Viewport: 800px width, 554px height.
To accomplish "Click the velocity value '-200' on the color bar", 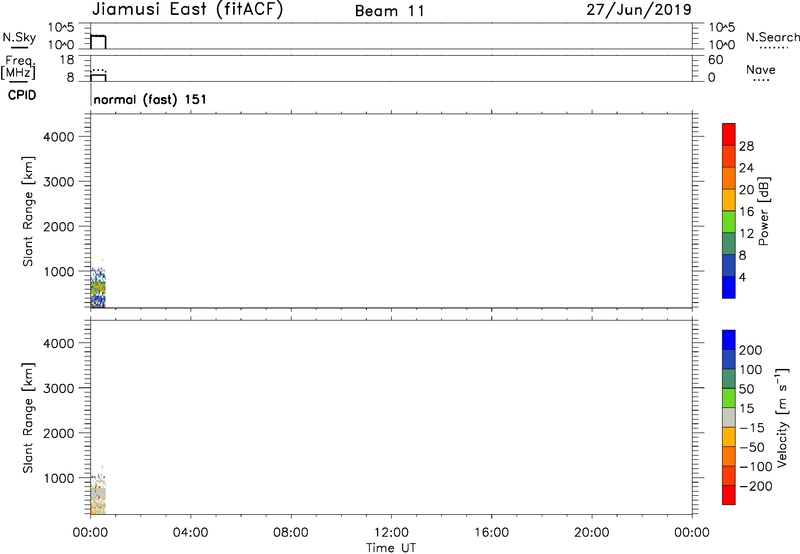I will tap(756, 486).
